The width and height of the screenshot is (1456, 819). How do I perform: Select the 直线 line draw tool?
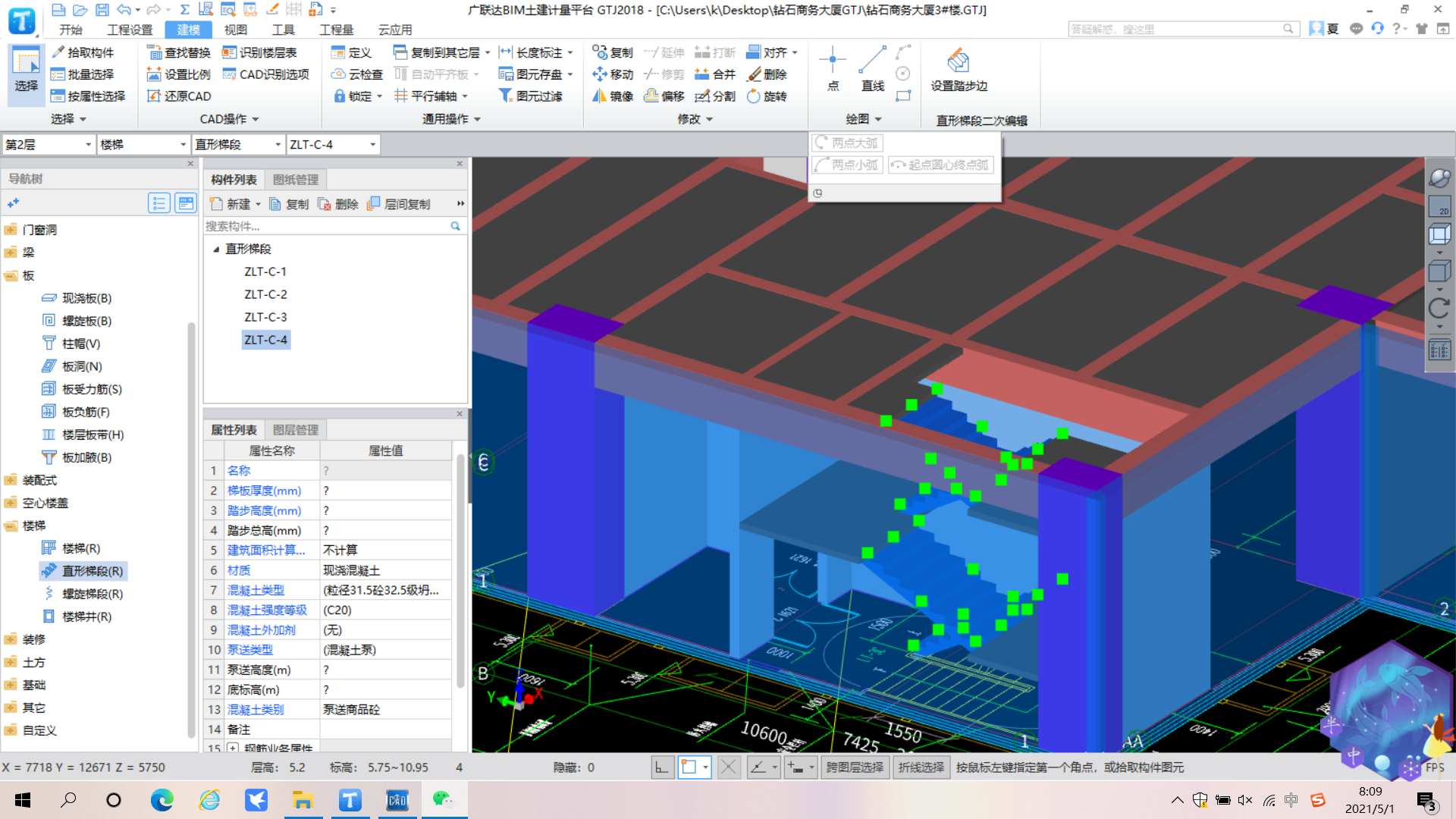(x=872, y=69)
